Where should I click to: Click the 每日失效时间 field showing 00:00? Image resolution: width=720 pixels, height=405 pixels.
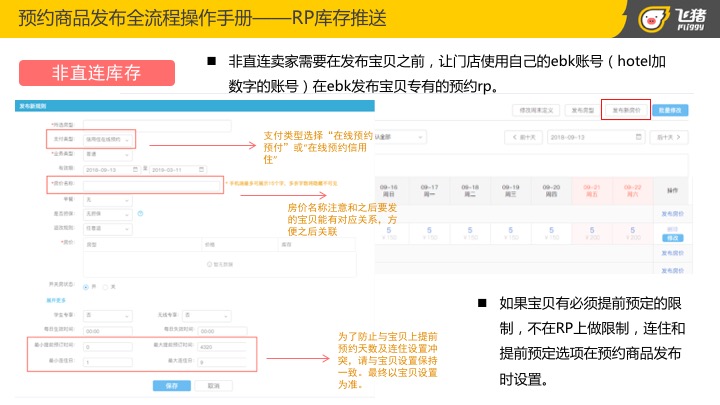(x=223, y=331)
